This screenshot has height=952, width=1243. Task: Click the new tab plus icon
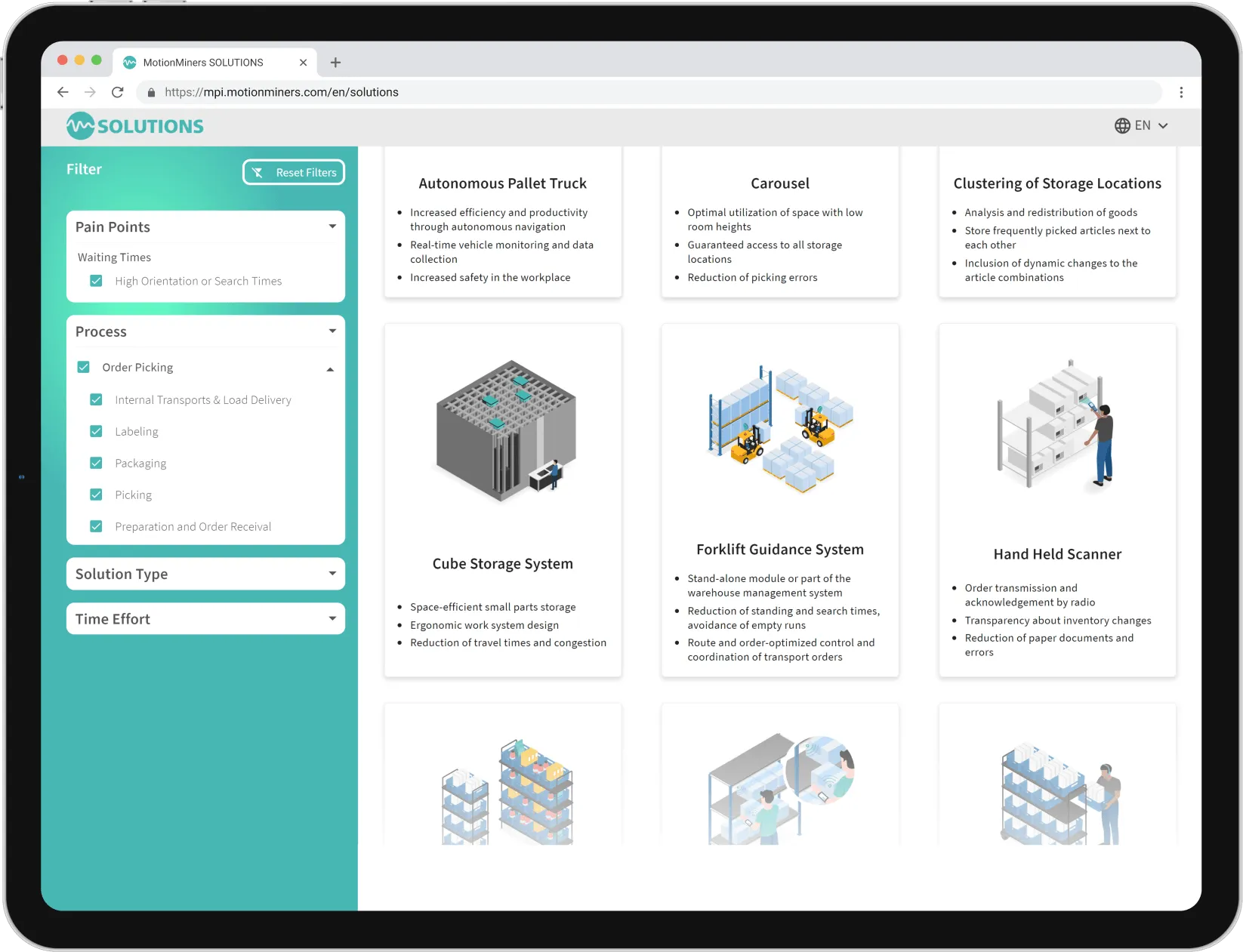(335, 63)
